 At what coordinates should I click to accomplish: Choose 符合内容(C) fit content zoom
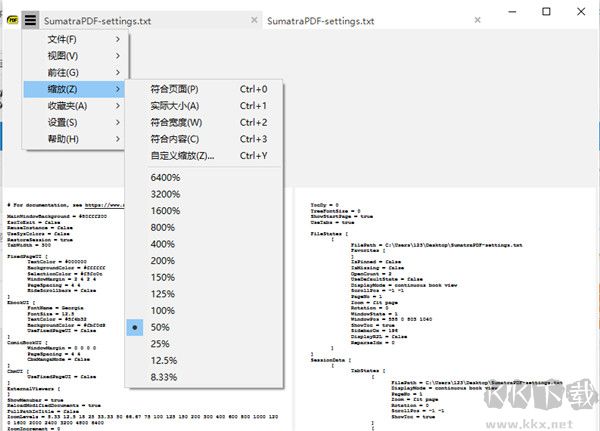point(204,139)
